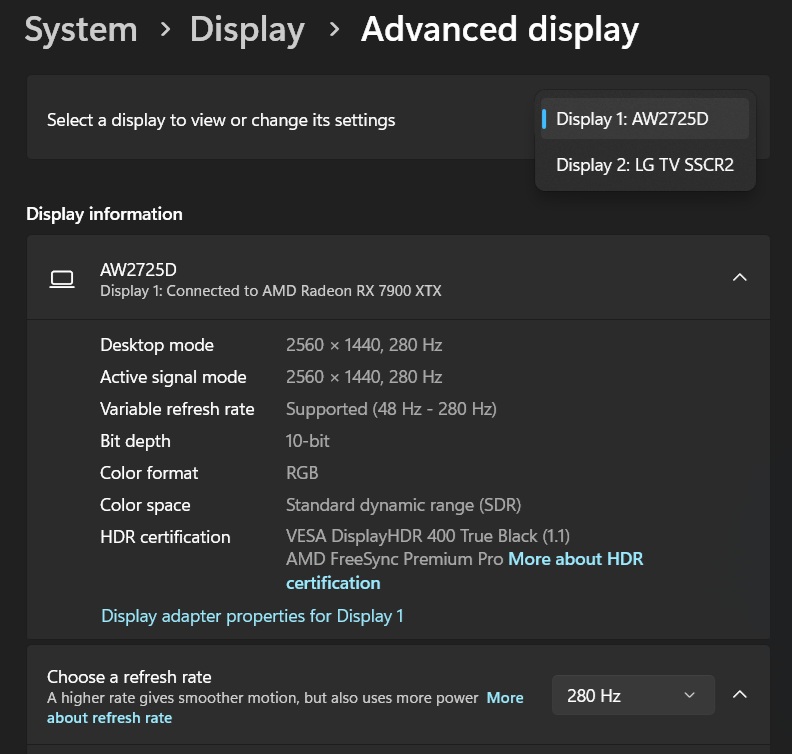Screen dimensions: 792x754
Task: Click 'AMD FreeSync Premium Pro' text
Action: tap(394, 559)
